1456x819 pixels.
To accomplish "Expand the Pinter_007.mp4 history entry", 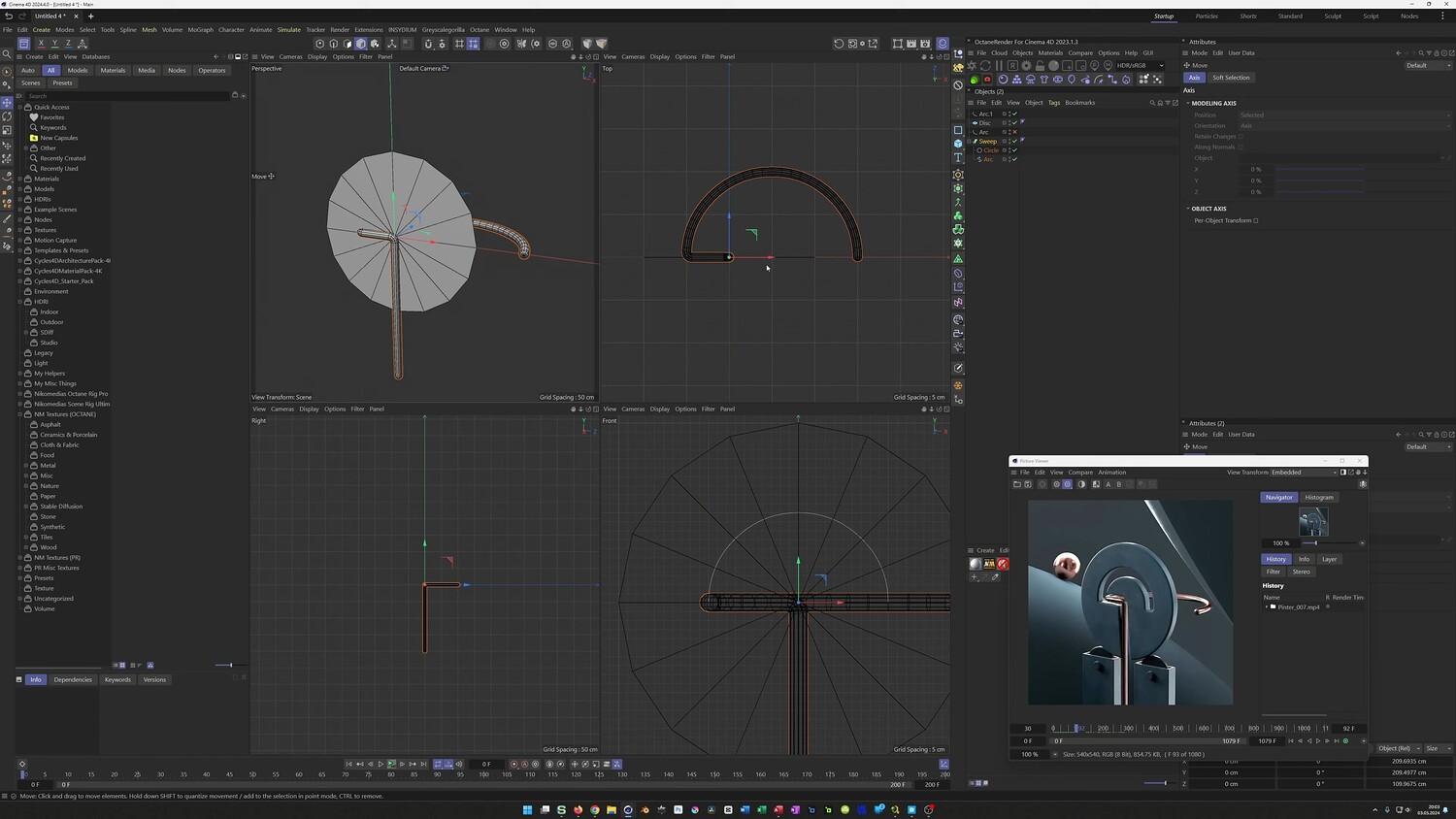I will point(1266,607).
